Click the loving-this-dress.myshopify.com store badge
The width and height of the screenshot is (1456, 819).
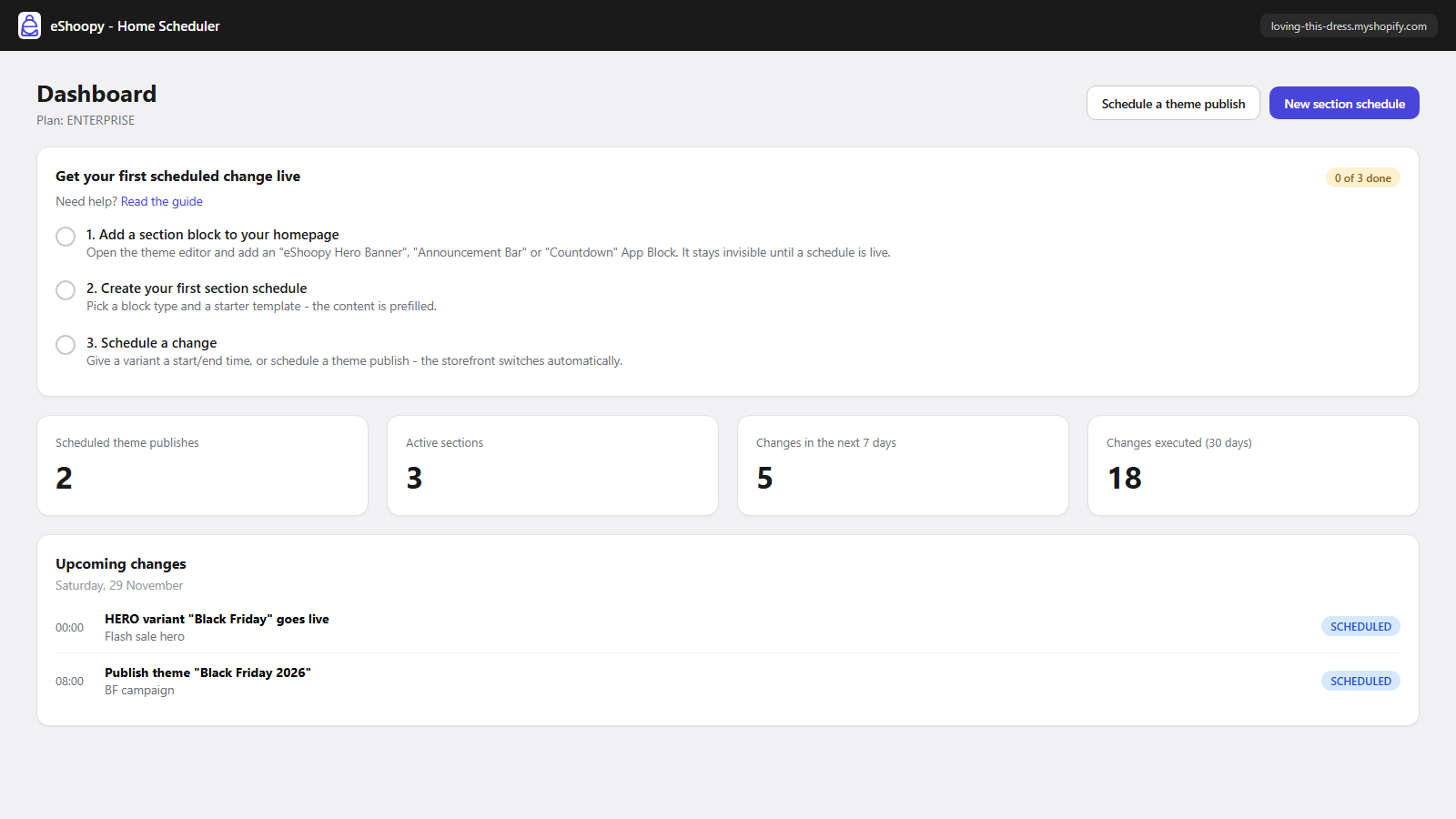coord(1349,26)
